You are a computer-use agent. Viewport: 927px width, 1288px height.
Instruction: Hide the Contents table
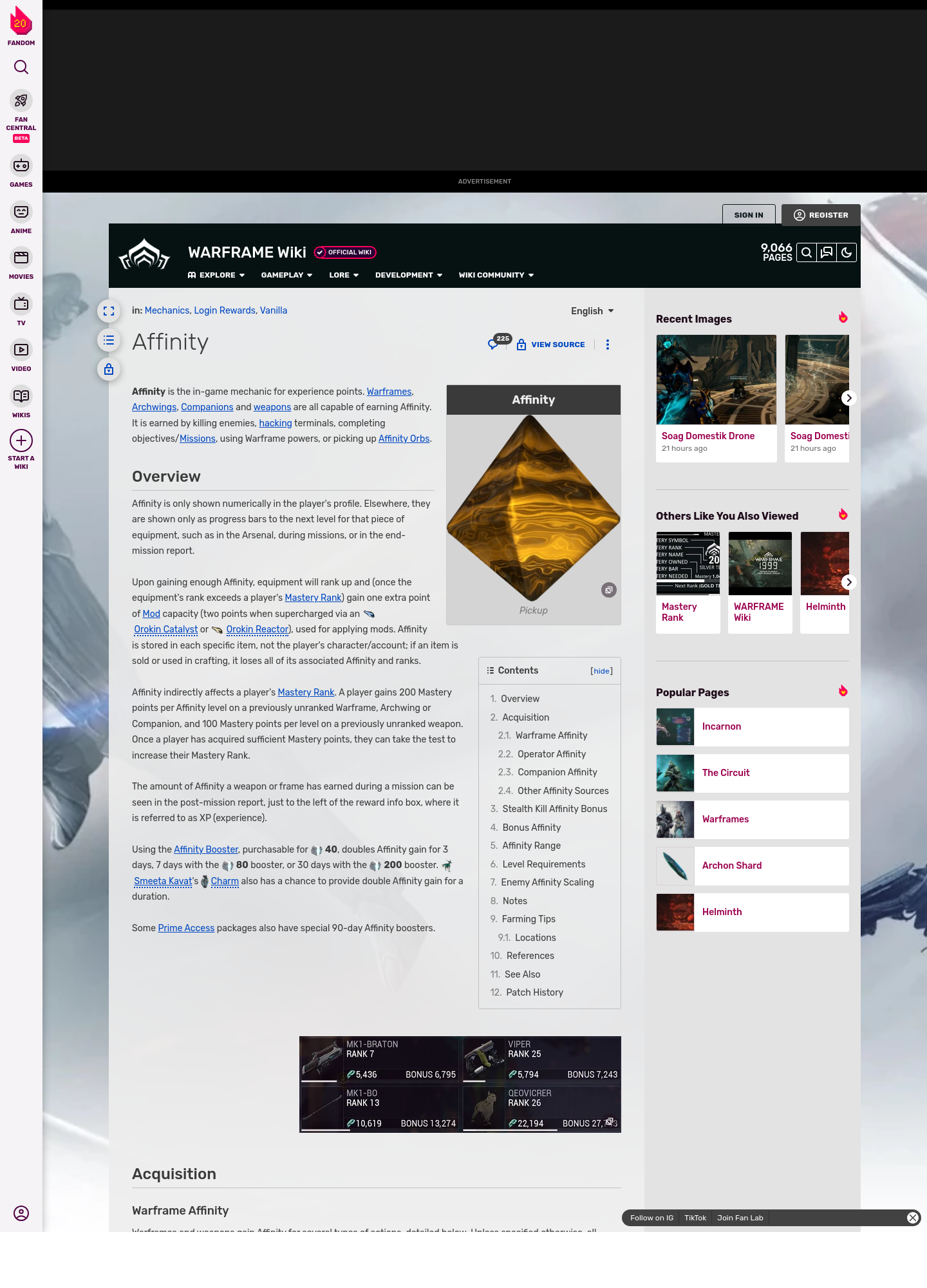pos(602,671)
